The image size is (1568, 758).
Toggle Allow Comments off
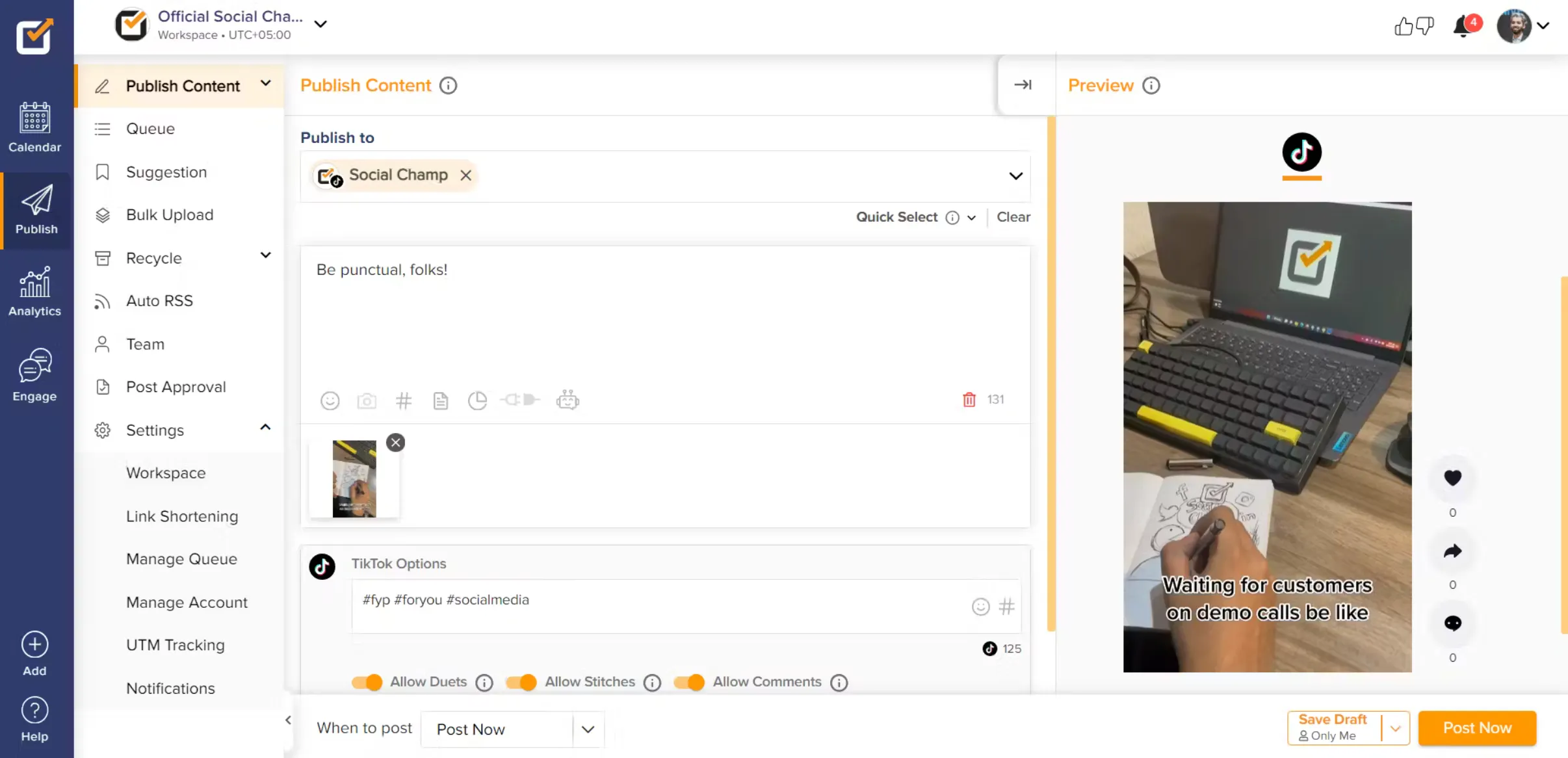point(689,682)
